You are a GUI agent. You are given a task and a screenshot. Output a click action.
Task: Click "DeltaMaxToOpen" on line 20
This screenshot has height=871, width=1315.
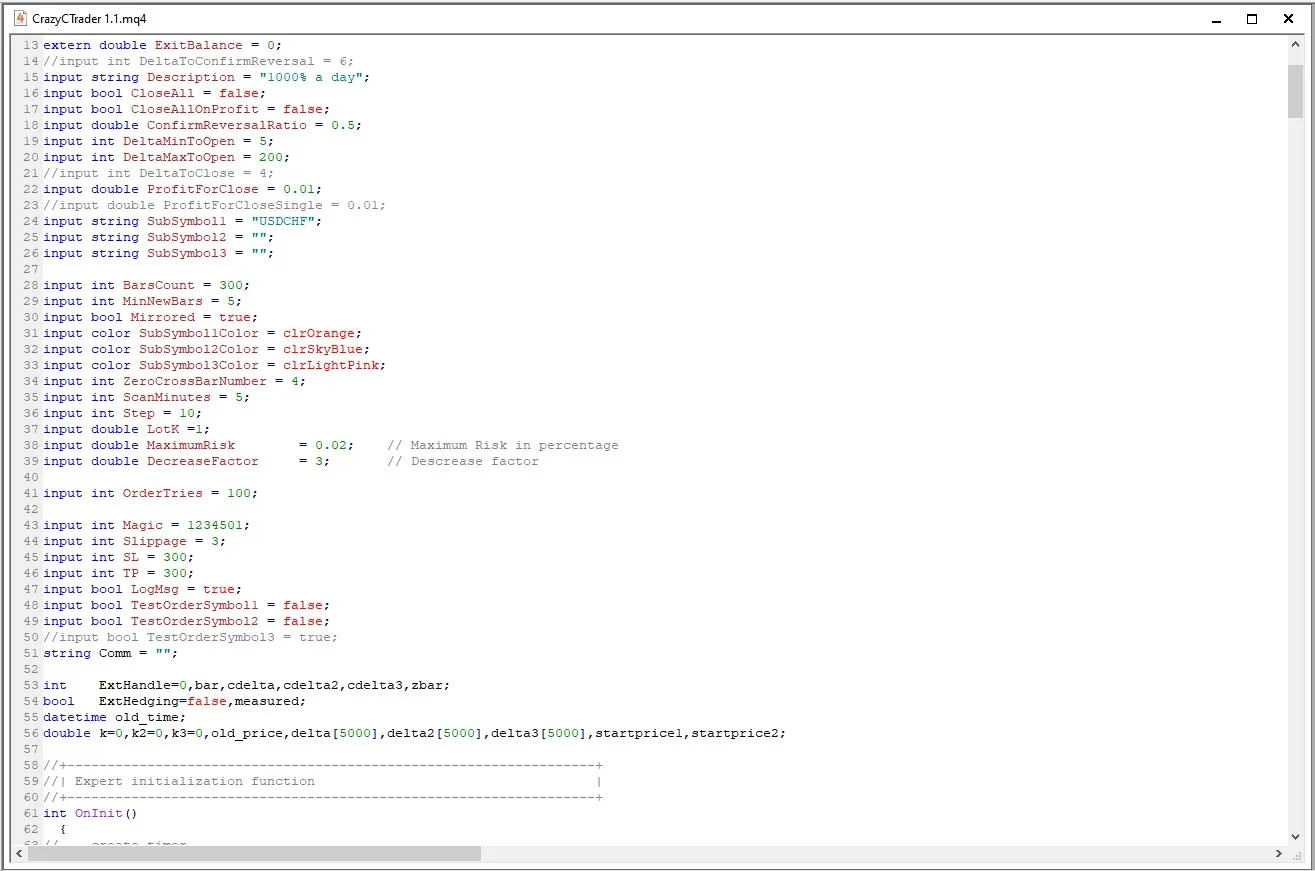[x=178, y=157]
